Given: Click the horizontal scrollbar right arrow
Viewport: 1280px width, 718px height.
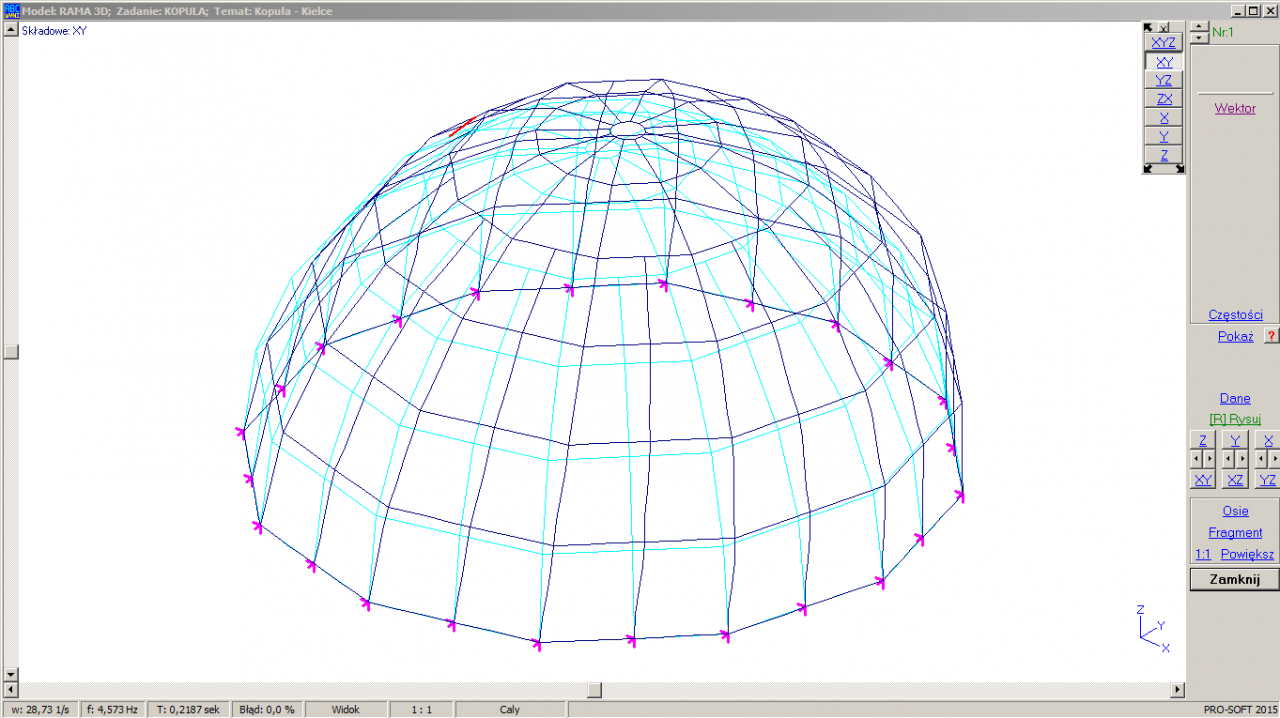Looking at the screenshot, I should 1177,690.
